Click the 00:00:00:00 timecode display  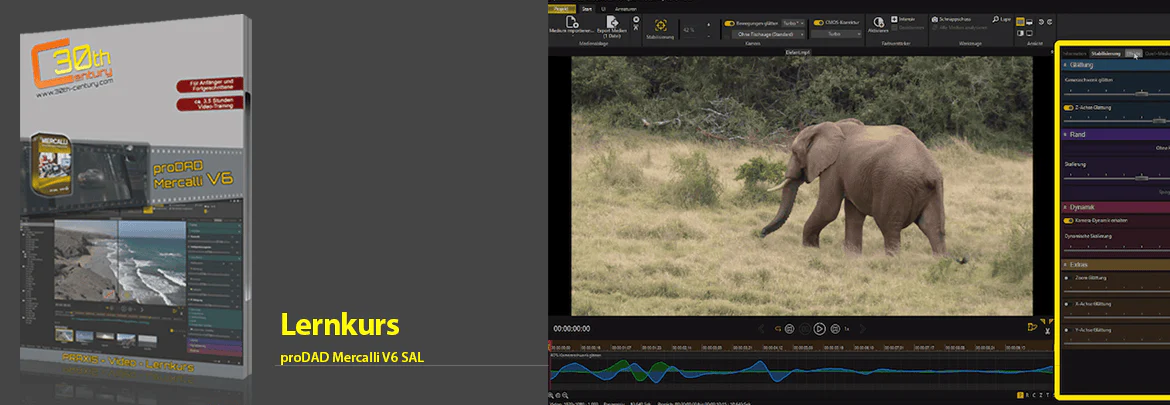pos(572,329)
